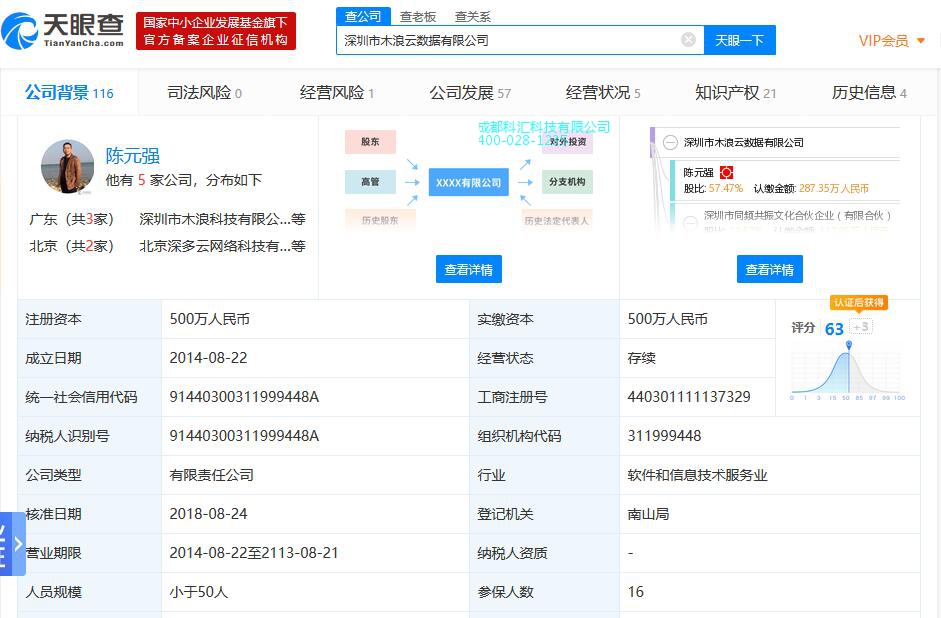The image size is (941, 618).
Task: Click the 小于50人 staff size value
Action: (x=199, y=592)
